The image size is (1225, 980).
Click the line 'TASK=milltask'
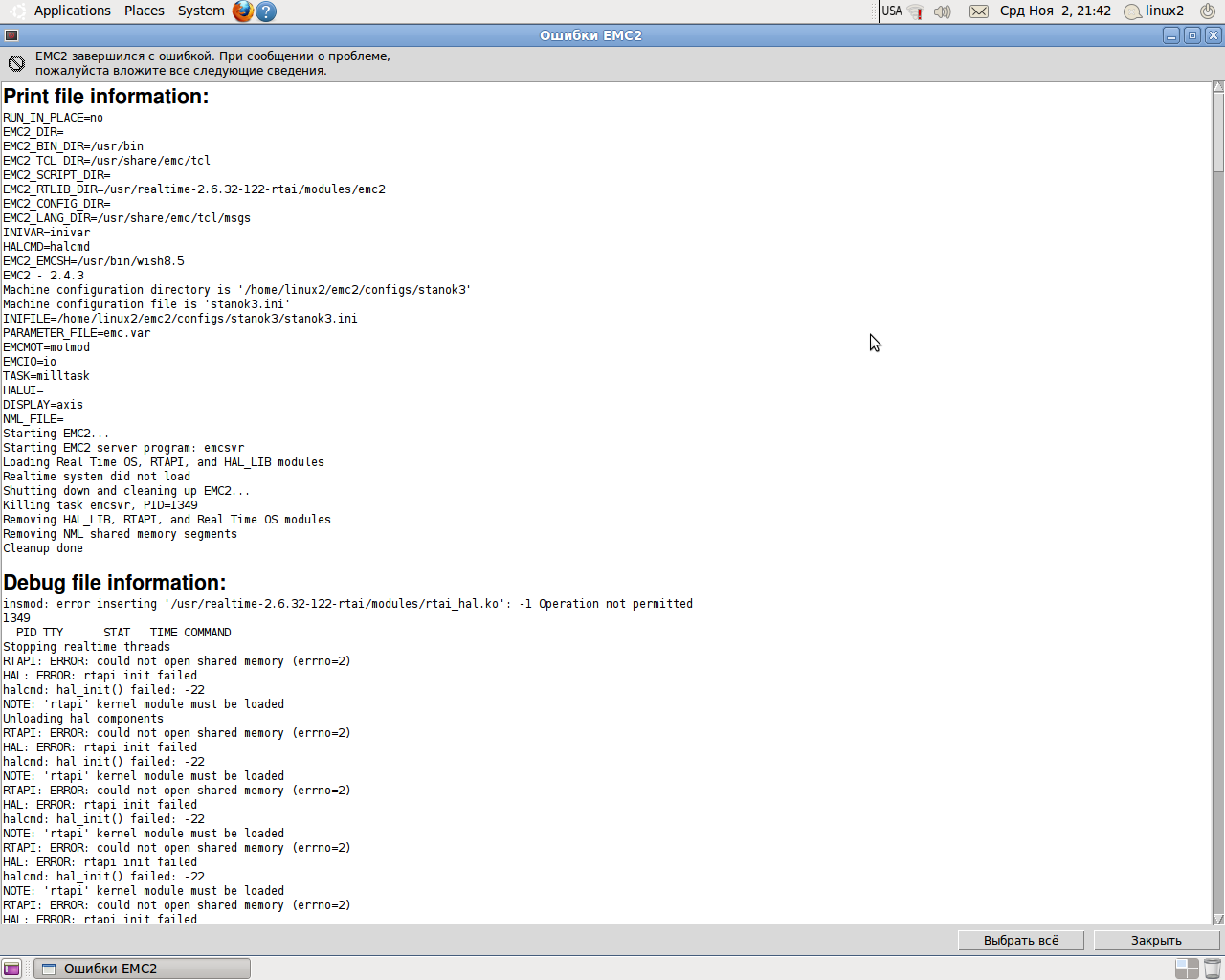click(46, 376)
